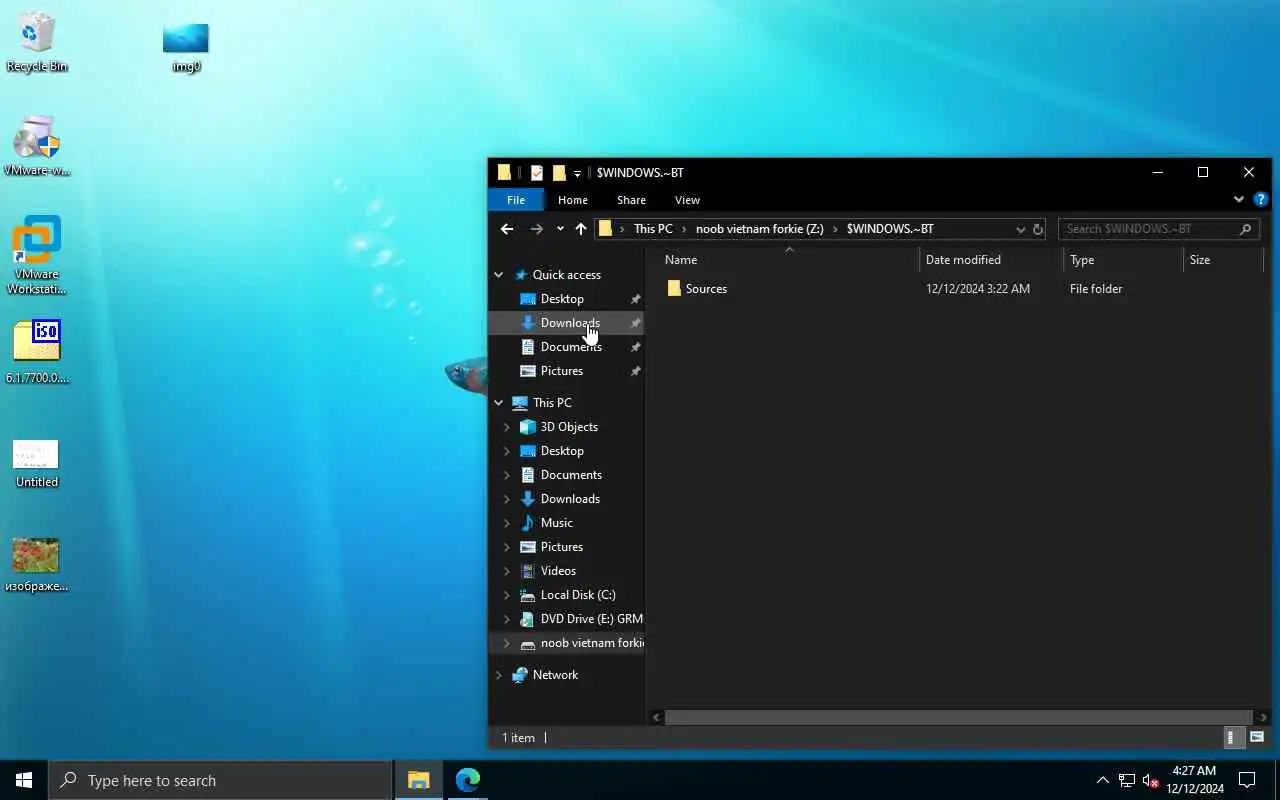
Task: Select the Sources folder
Action: click(x=706, y=289)
